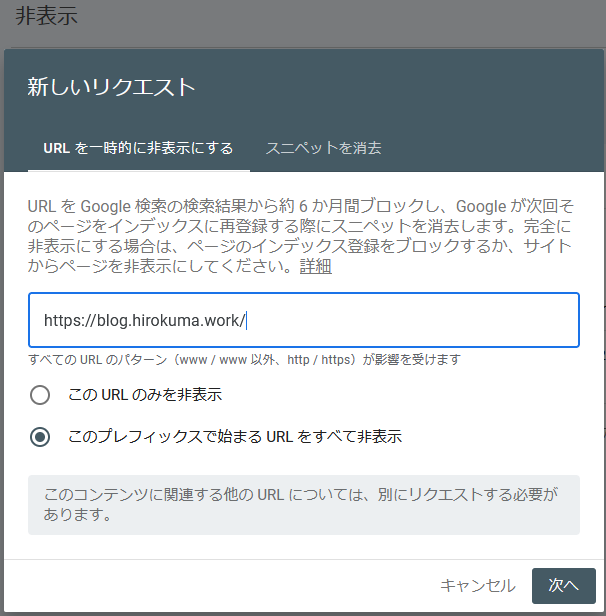This screenshot has height=616, width=606.
Task: Open the 詳細 help link
Action: pyautogui.click(x=316, y=266)
